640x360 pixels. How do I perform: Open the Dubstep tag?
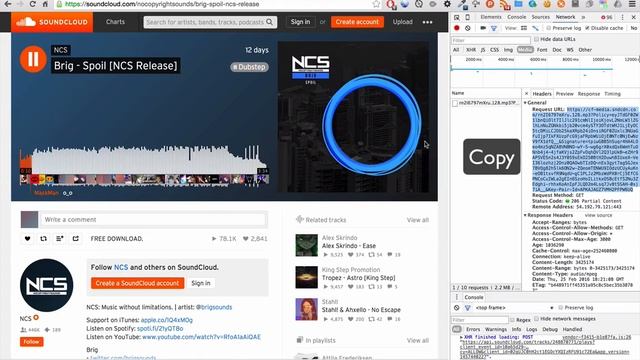(249, 67)
